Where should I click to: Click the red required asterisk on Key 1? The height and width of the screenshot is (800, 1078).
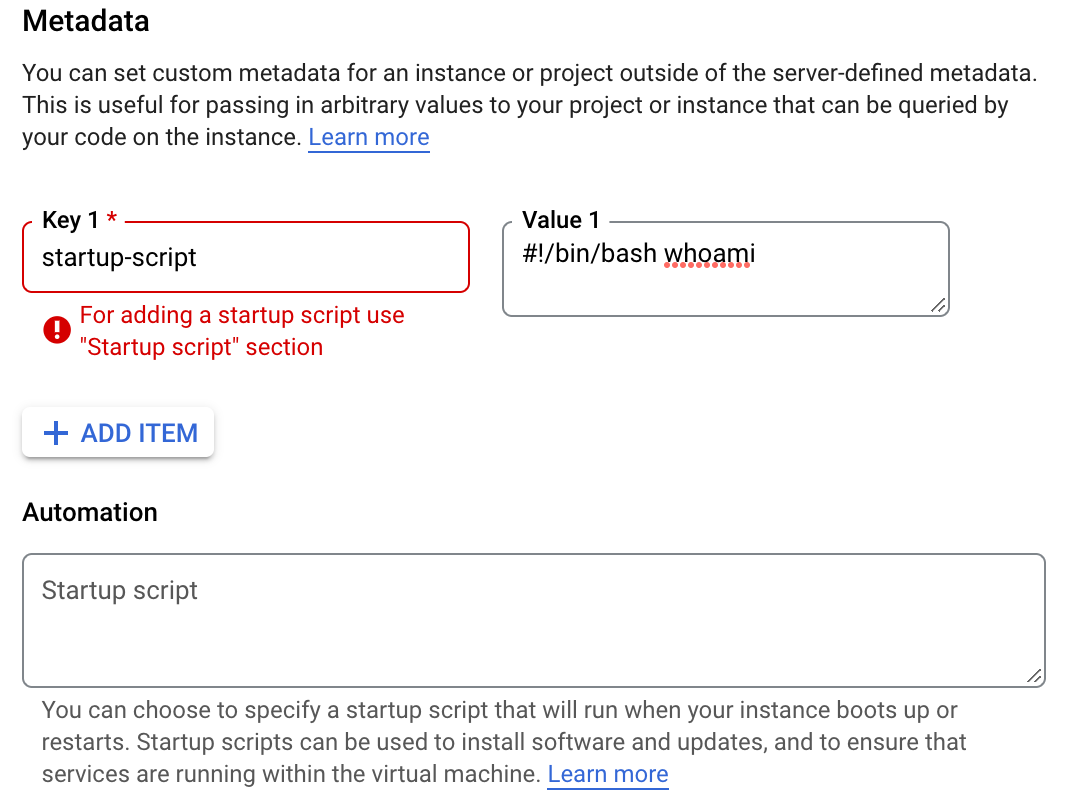[112, 219]
